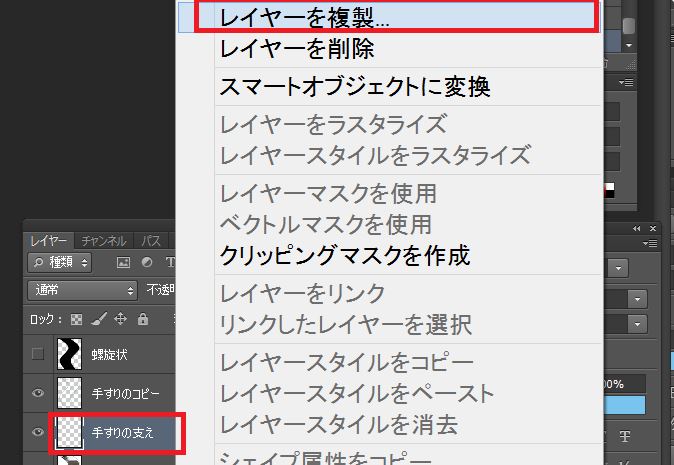Open the third dropdown in the character panel

coord(637,324)
